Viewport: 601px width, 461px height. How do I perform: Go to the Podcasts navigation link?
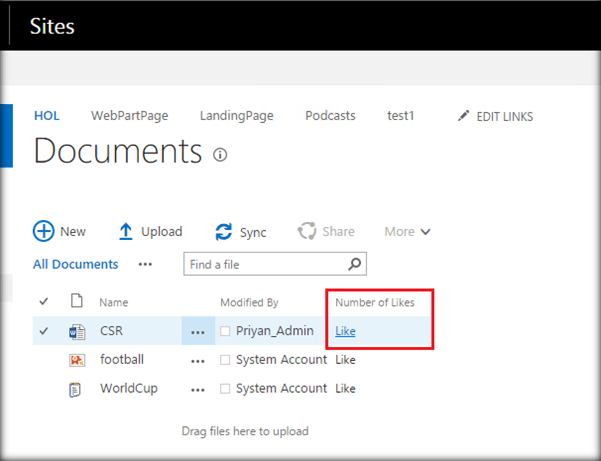pos(330,116)
